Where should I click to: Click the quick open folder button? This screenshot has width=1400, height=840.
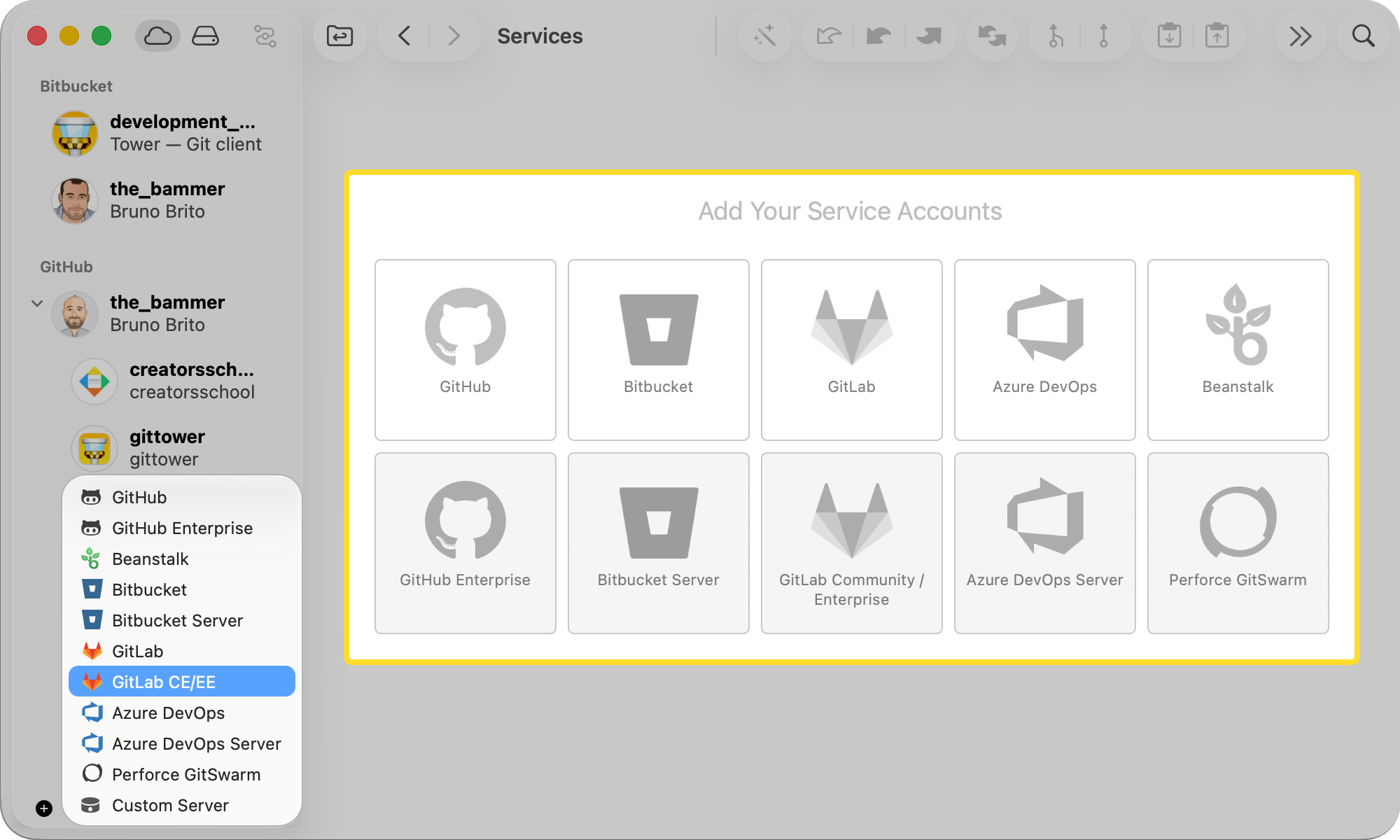click(340, 36)
